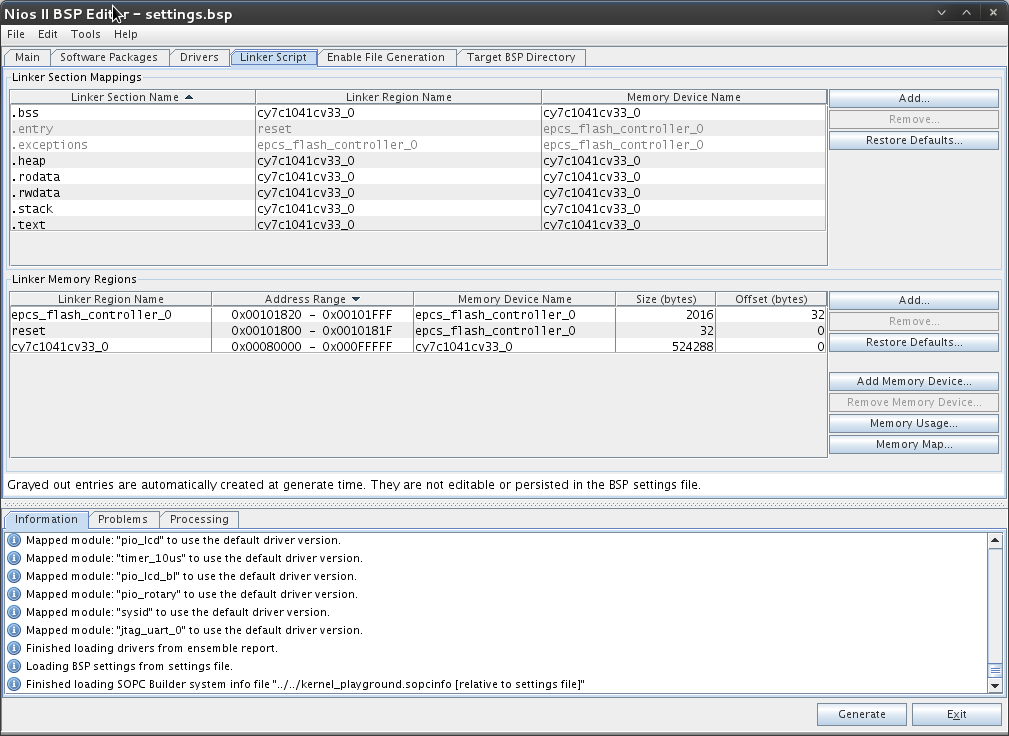Click the log scrollbar thumb
1009x736 pixels.
[x=995, y=670]
